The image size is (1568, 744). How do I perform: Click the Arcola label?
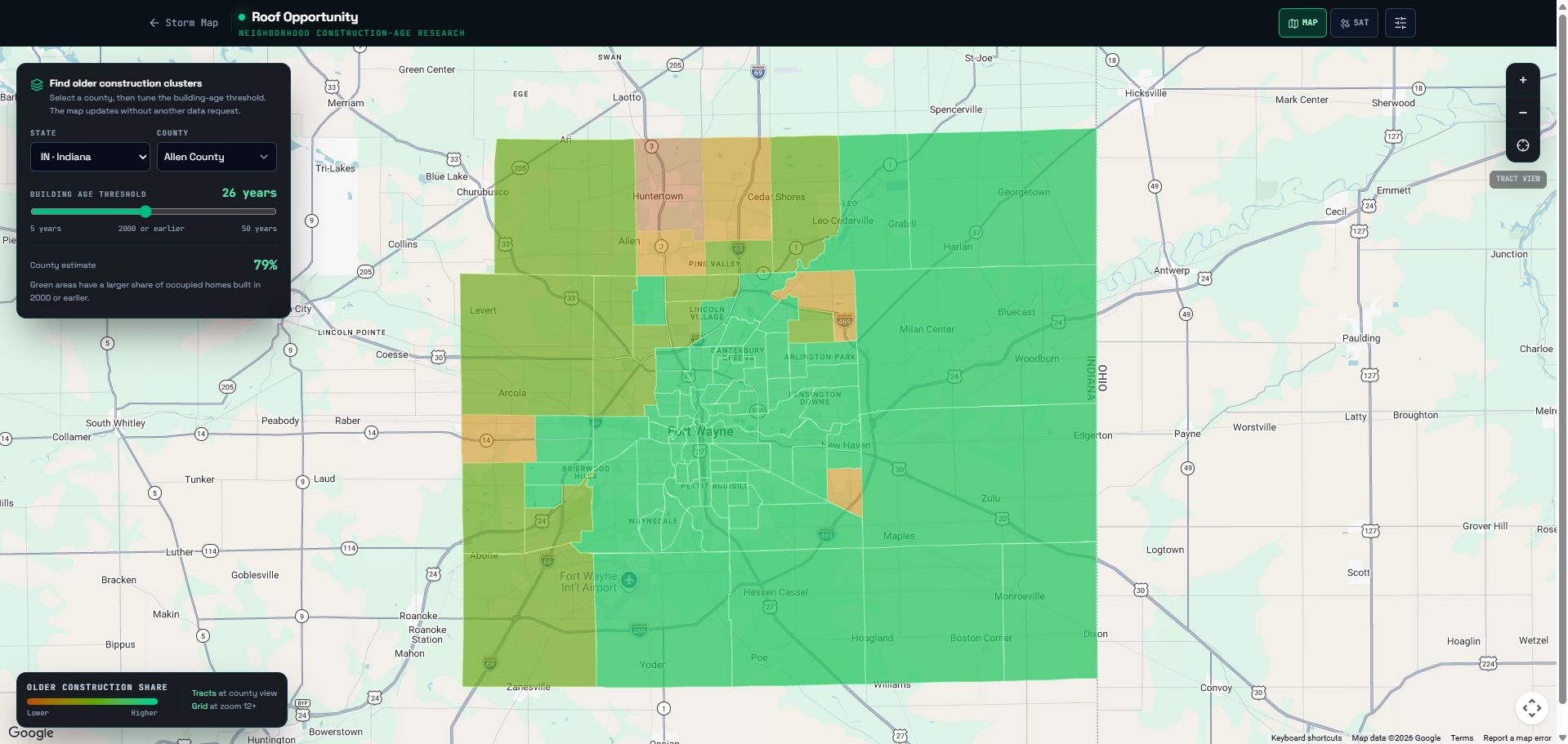[512, 393]
